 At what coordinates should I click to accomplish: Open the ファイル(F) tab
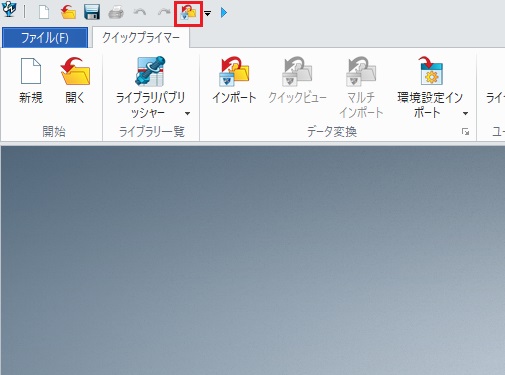[45, 37]
